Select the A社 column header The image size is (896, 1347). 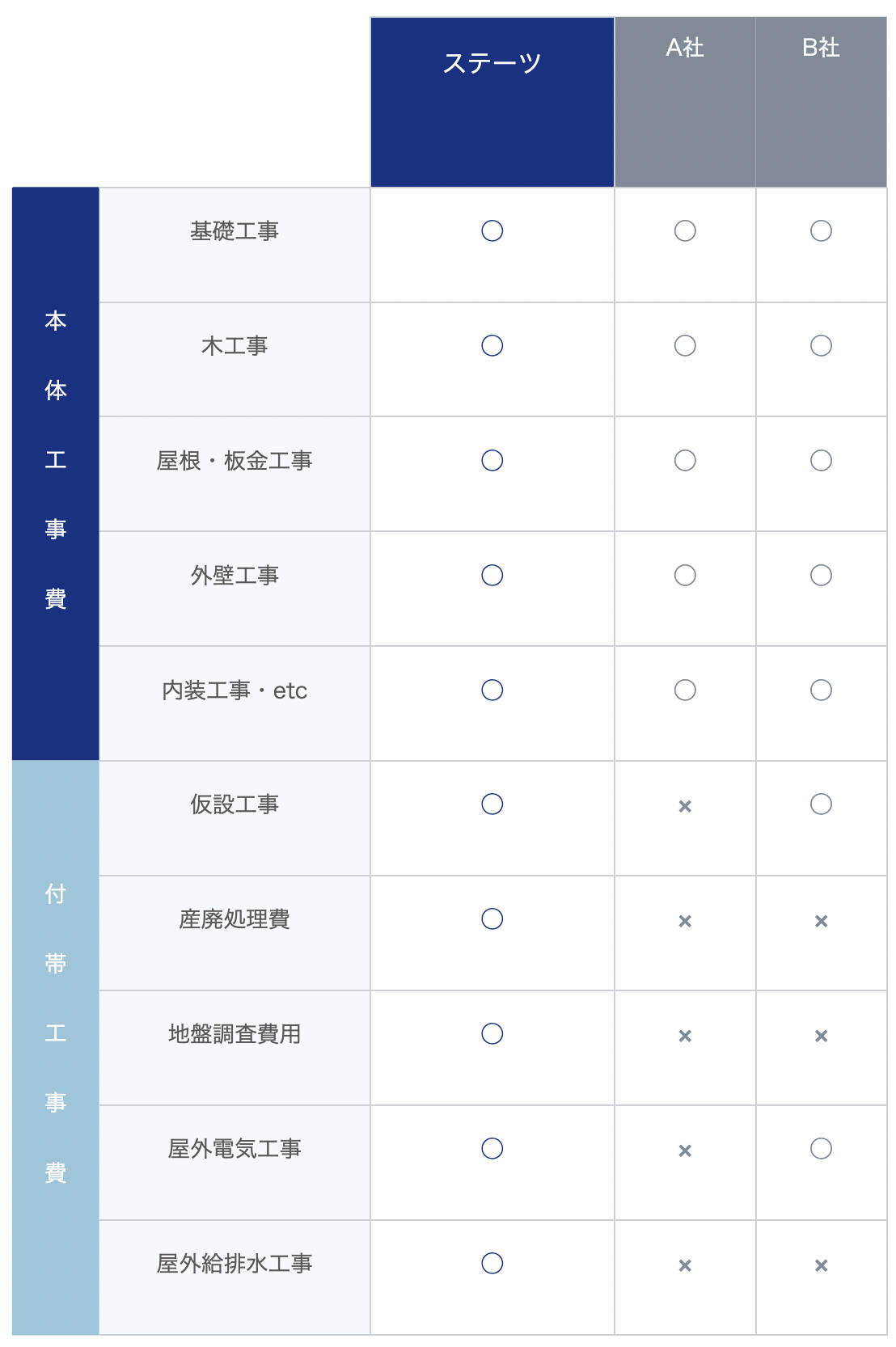pos(685,49)
